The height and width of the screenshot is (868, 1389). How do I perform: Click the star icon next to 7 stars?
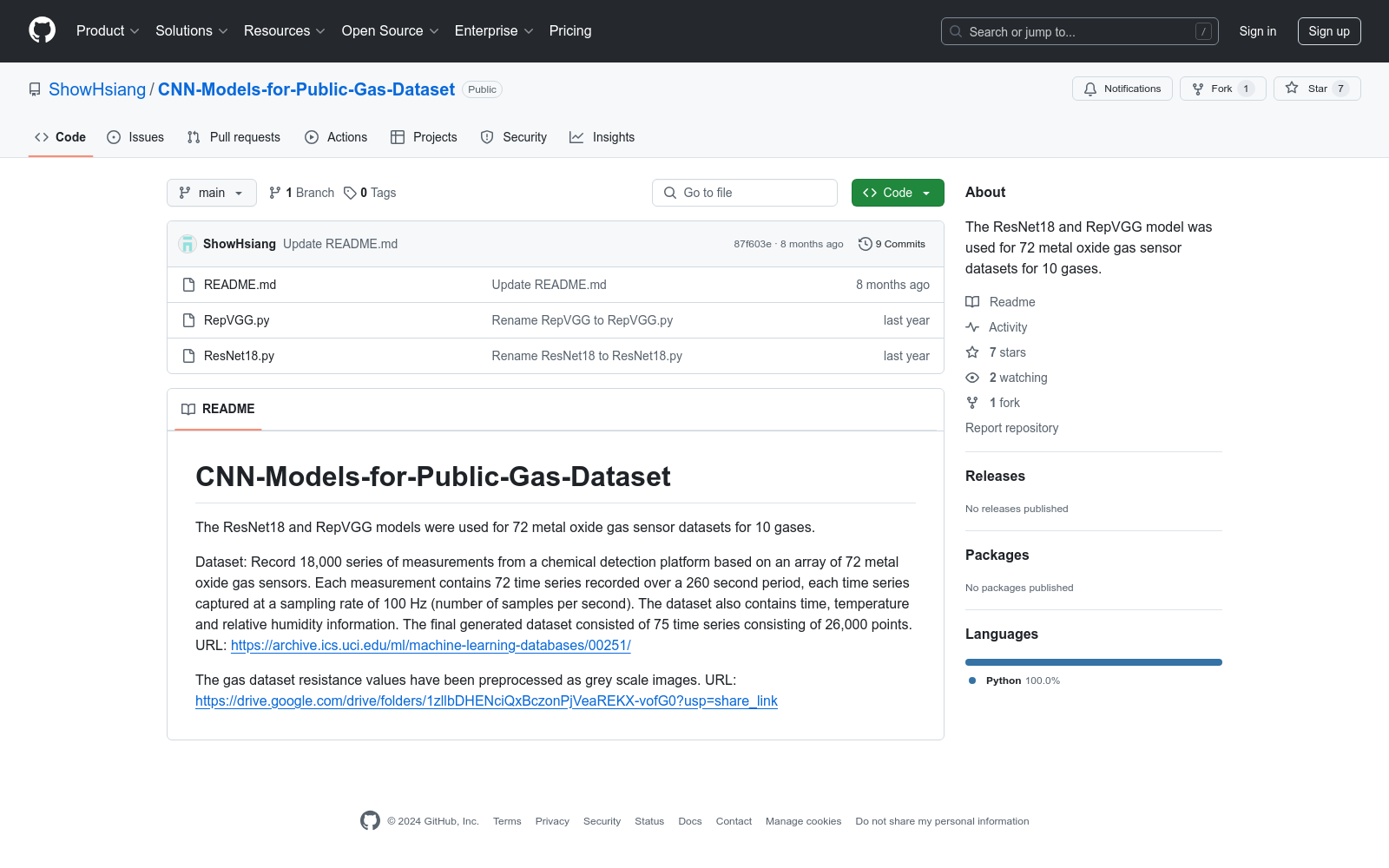point(972,352)
